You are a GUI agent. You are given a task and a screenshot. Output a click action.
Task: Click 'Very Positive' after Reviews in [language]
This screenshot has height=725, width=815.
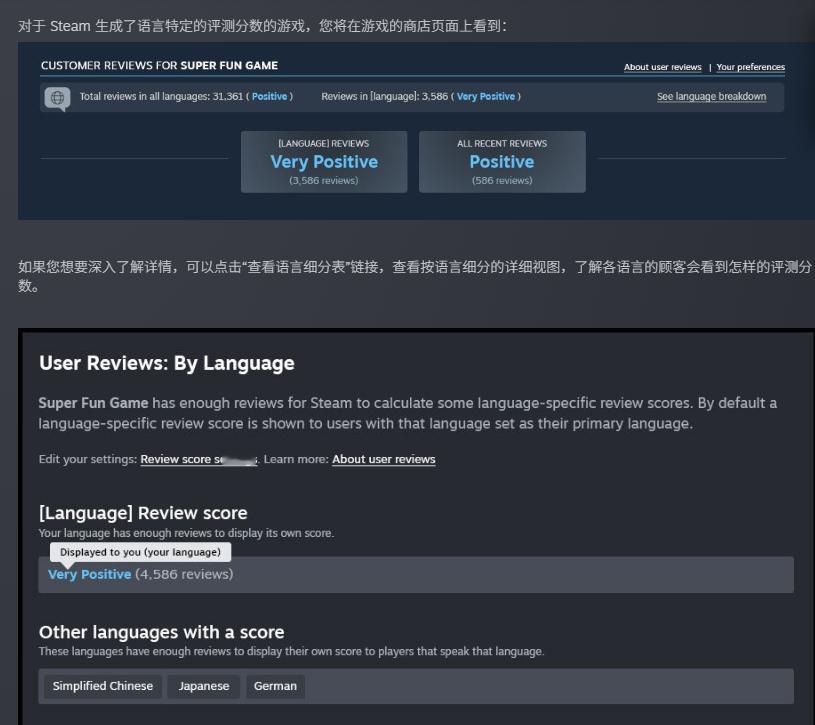coord(485,97)
